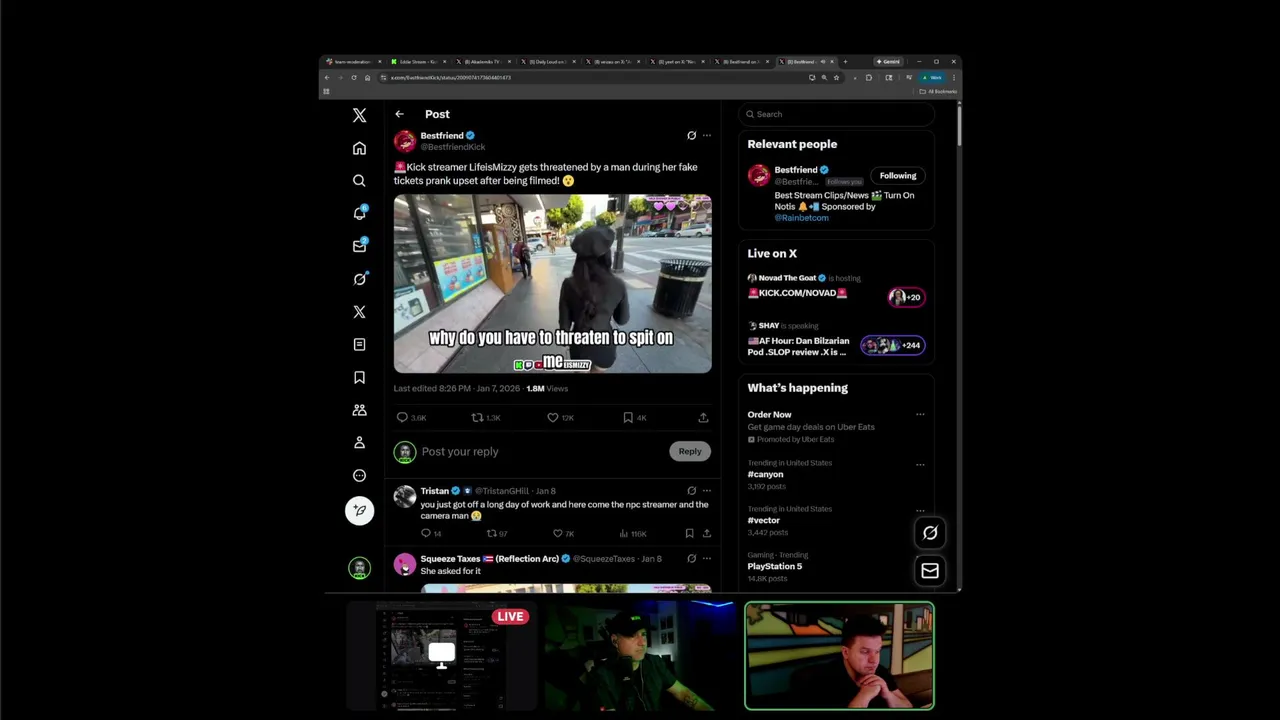The width and height of the screenshot is (1280, 720).
Task: Open PlayStation 5 trending topic
Action: pos(774,566)
